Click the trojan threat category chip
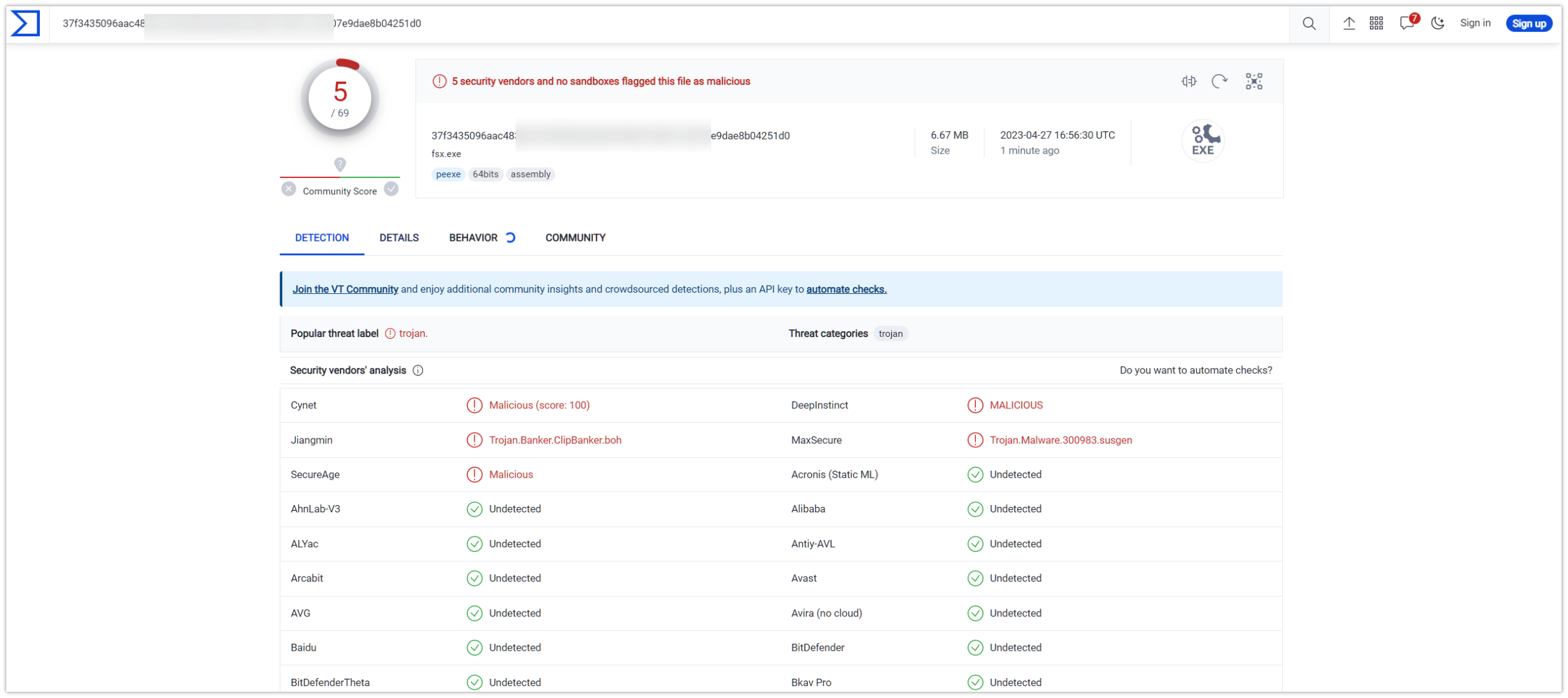 point(890,334)
